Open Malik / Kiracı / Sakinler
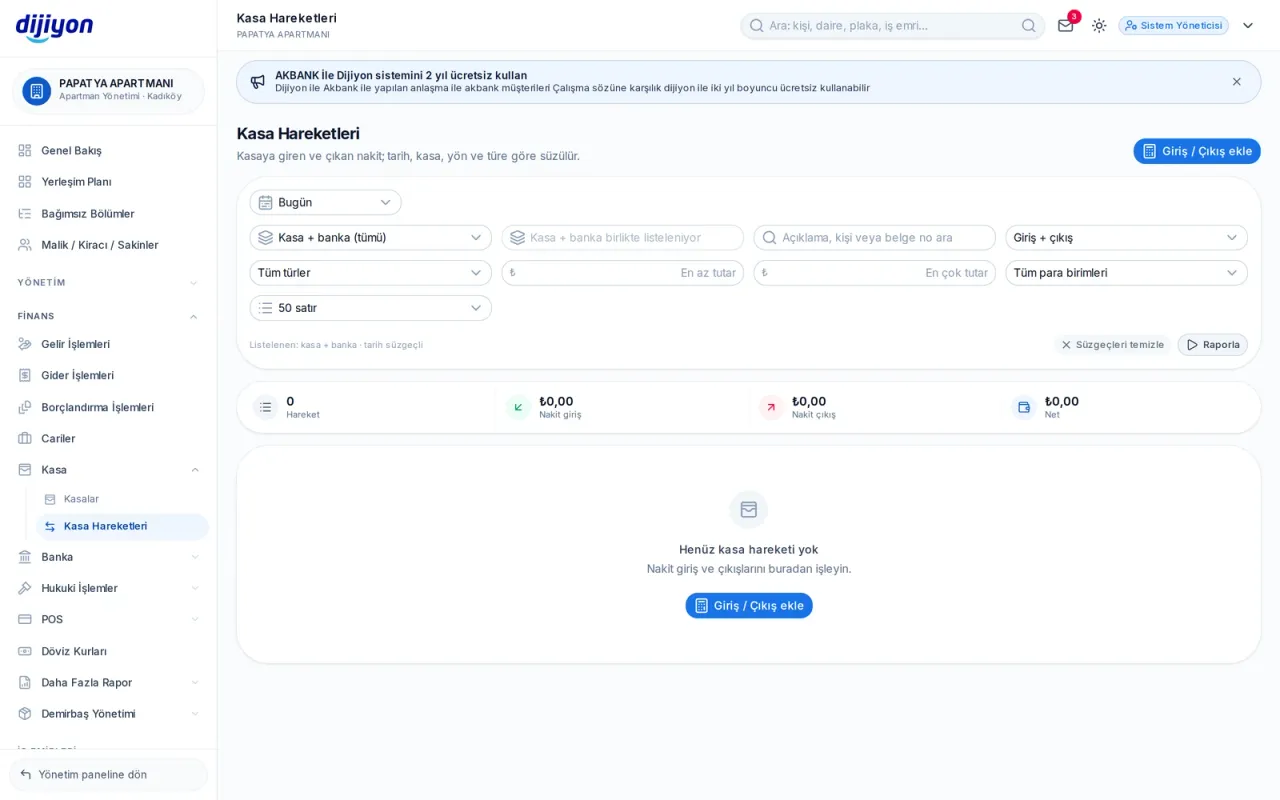This screenshot has width=1280, height=800. pos(108,245)
